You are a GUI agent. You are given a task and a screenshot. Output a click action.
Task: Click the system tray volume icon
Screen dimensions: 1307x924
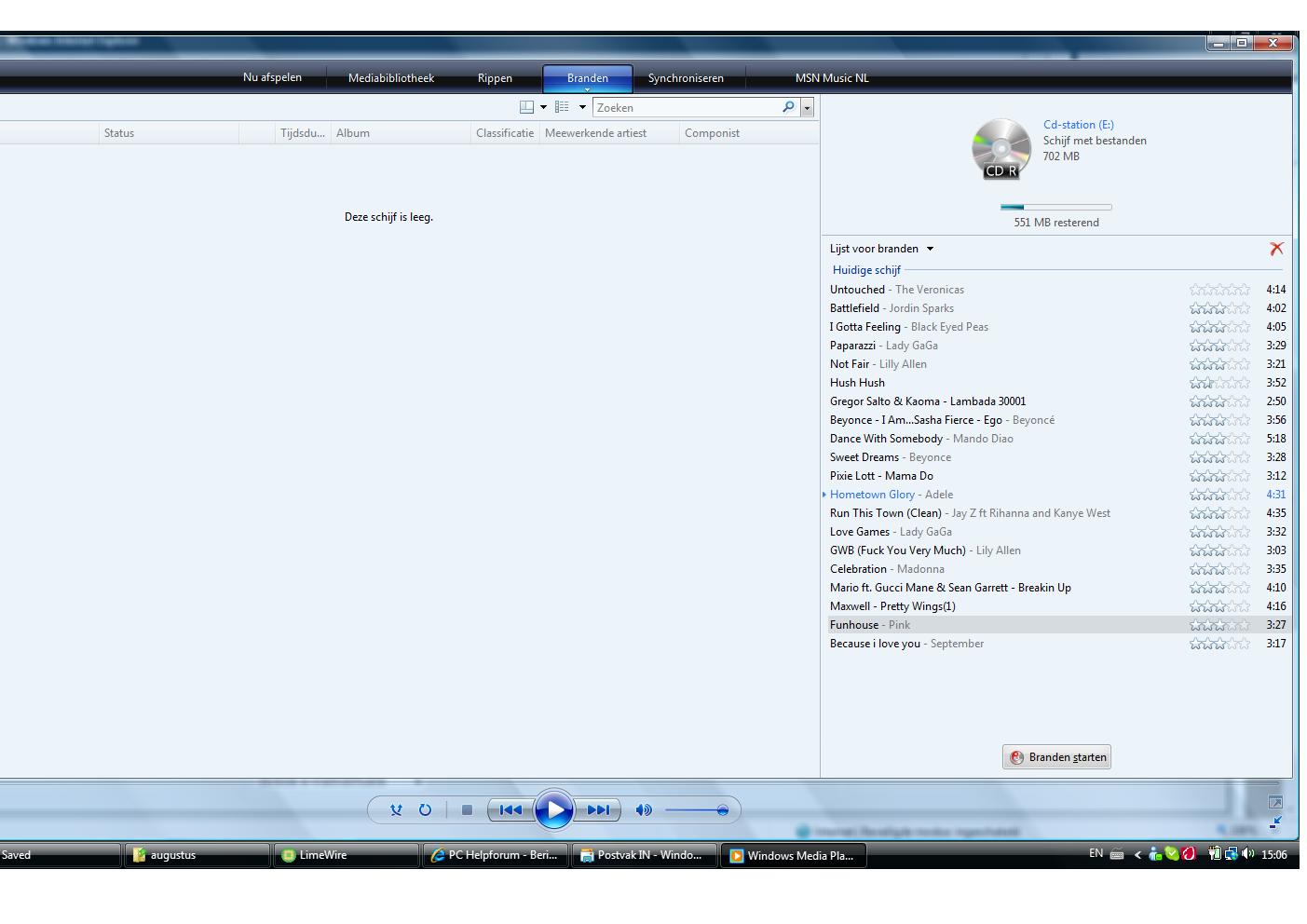pyautogui.click(x=1247, y=853)
